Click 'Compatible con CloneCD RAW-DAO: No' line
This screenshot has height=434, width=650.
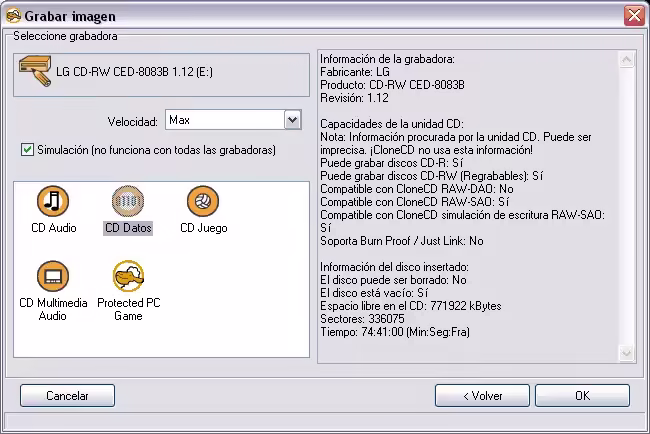coord(417,189)
